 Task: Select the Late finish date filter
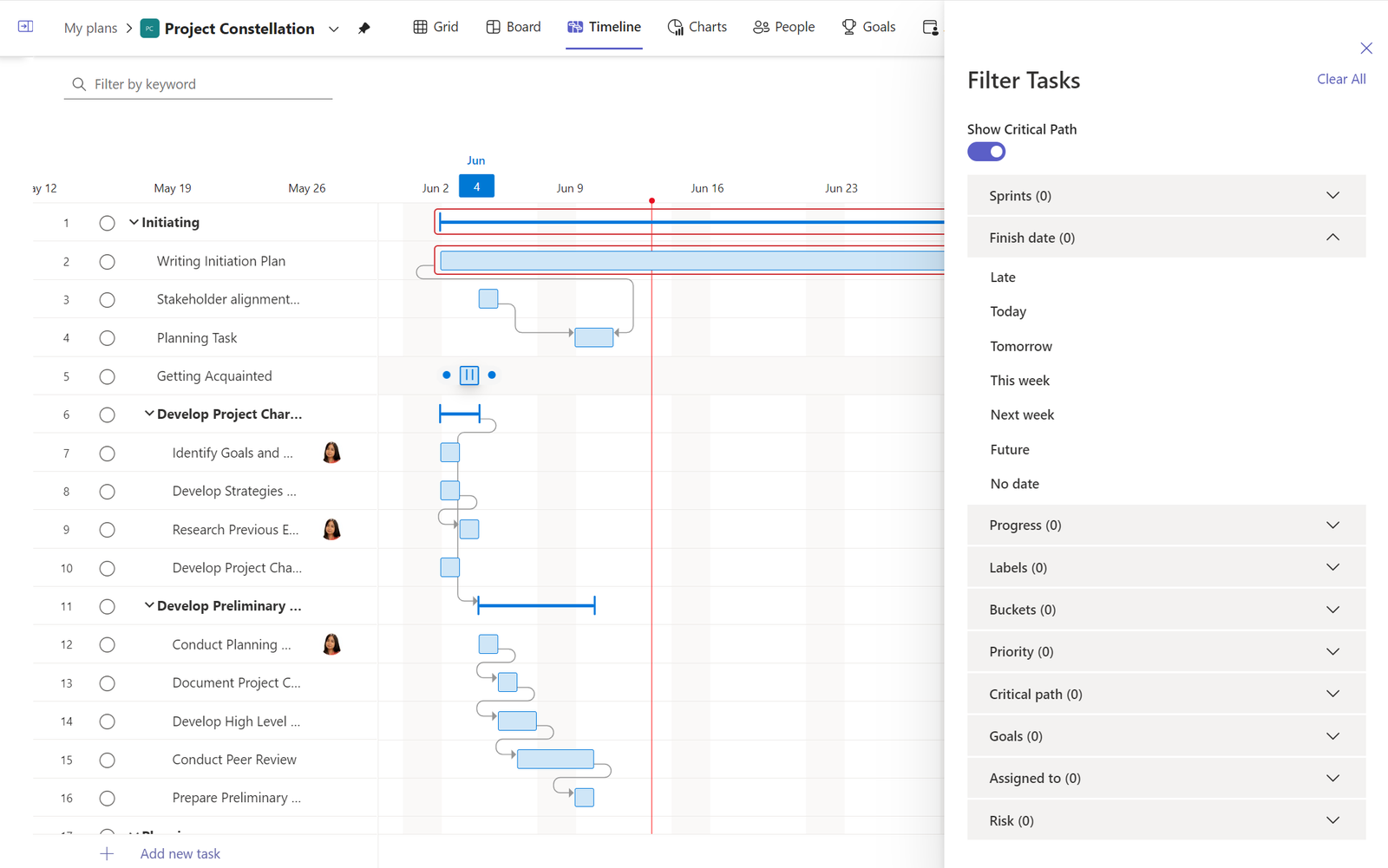(1003, 277)
